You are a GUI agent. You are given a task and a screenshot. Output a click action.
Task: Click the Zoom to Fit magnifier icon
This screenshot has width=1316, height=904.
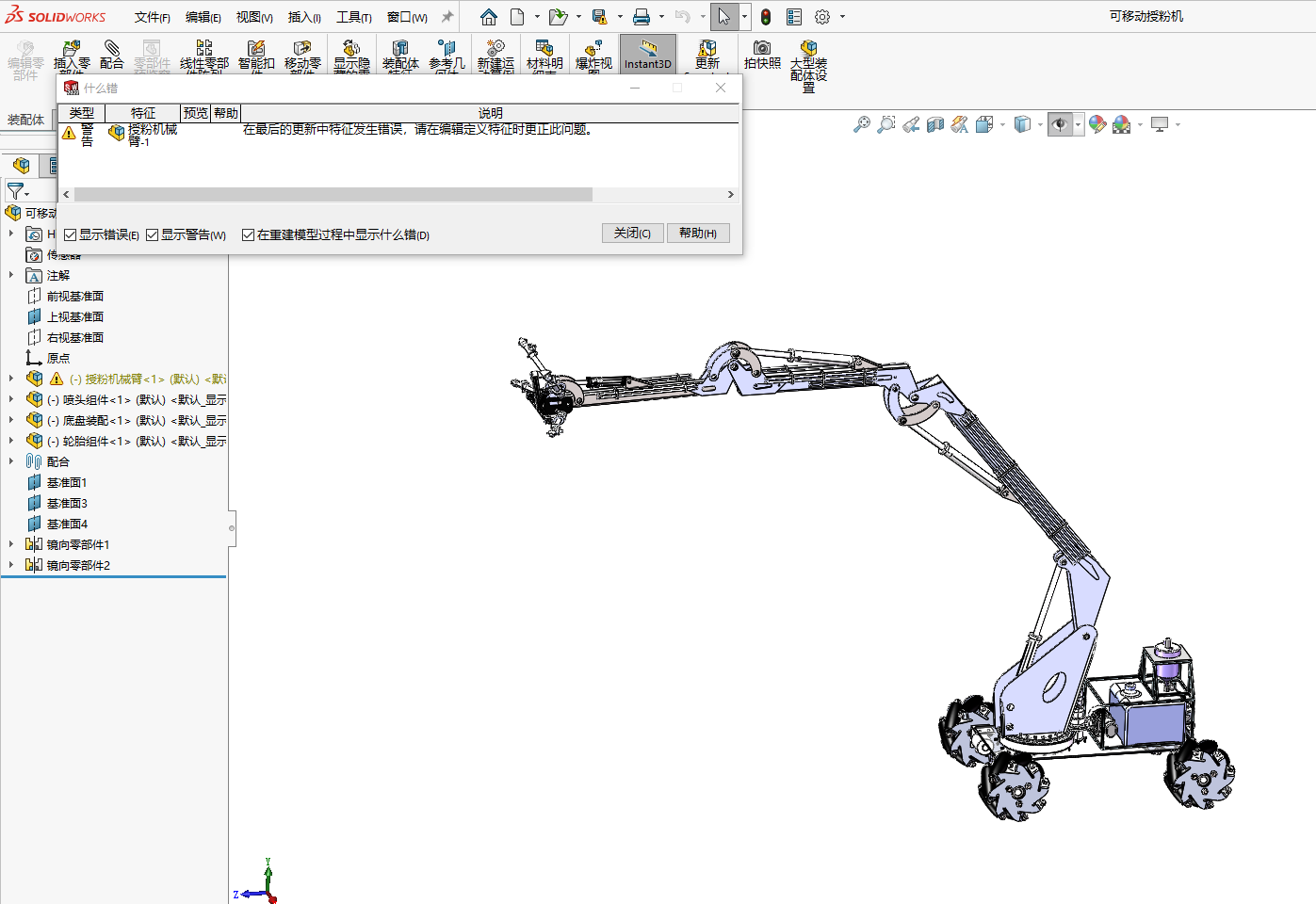(x=861, y=124)
